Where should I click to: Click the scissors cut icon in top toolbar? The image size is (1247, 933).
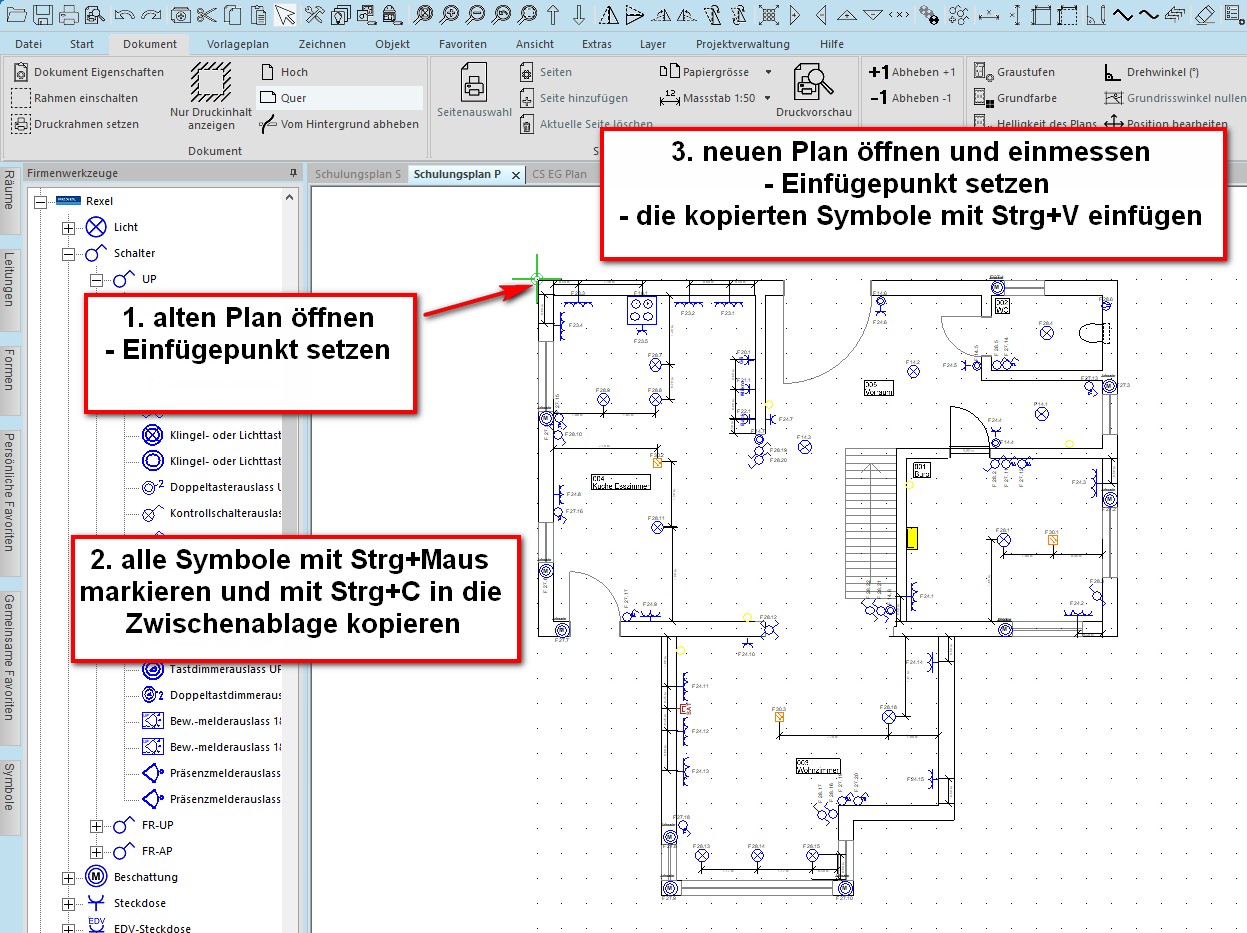coord(206,14)
